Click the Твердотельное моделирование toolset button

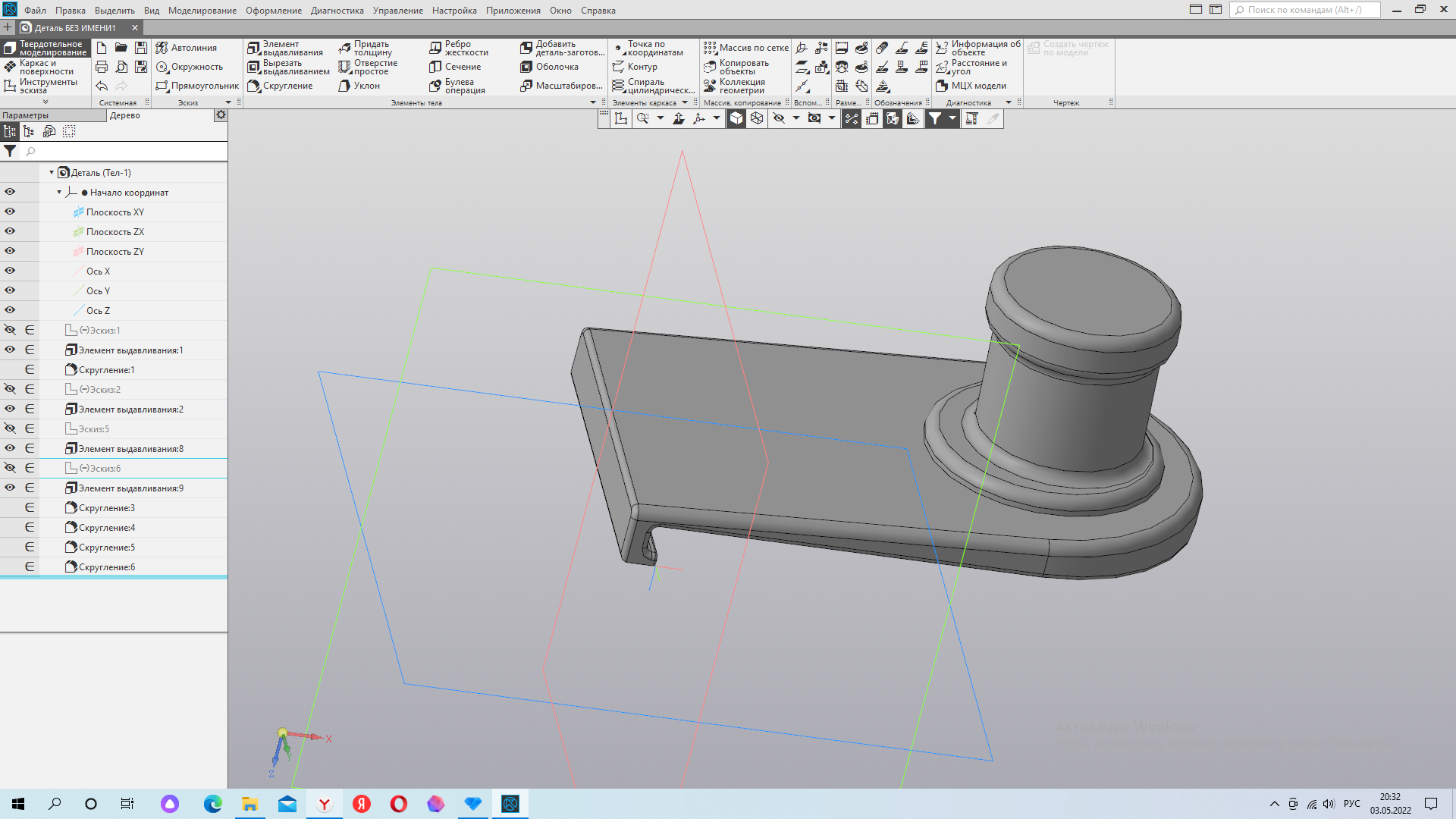[x=45, y=48]
